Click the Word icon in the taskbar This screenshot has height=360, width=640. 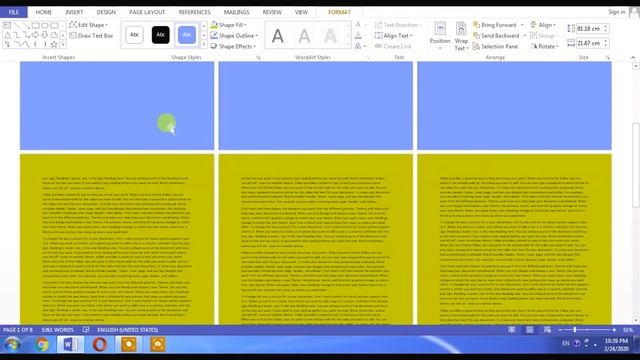point(71,345)
